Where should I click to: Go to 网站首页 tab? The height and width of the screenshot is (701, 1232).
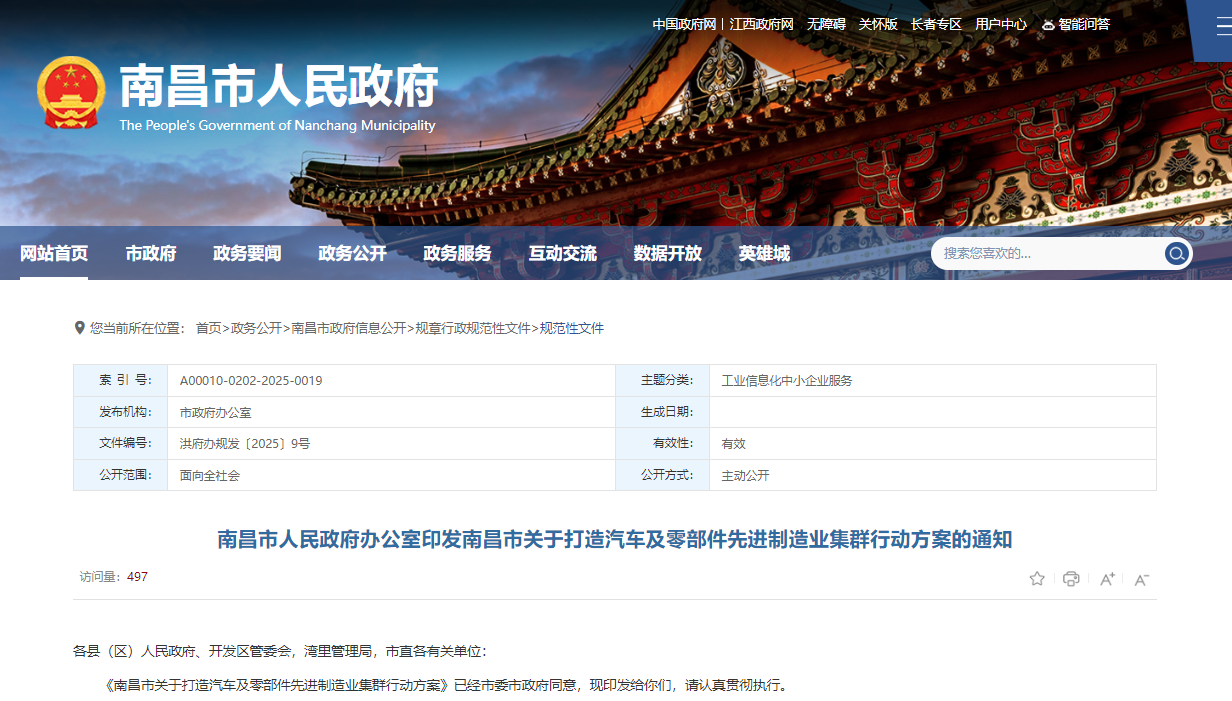pos(54,253)
